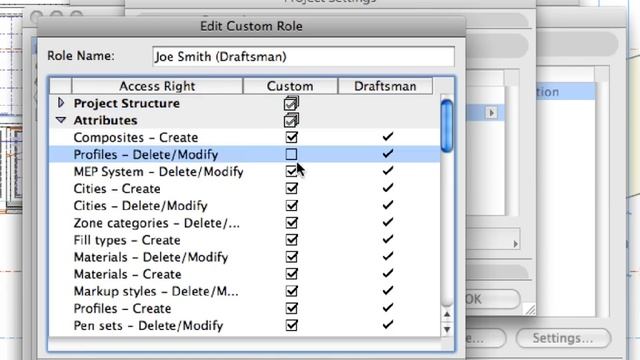Toggle Project Structure group custom checkbox
Screen dimensions: 640x360
coord(291,103)
